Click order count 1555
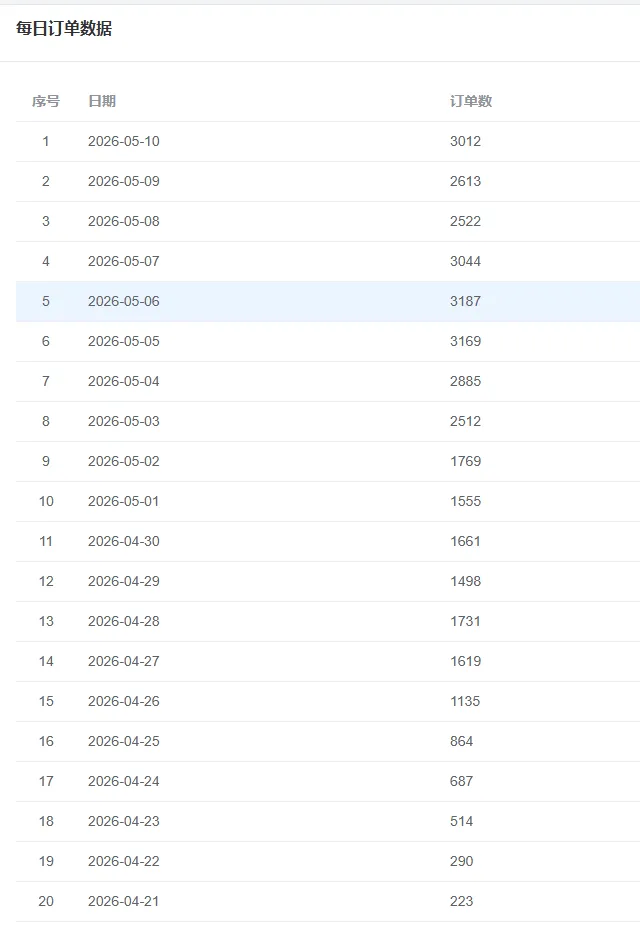 point(465,501)
